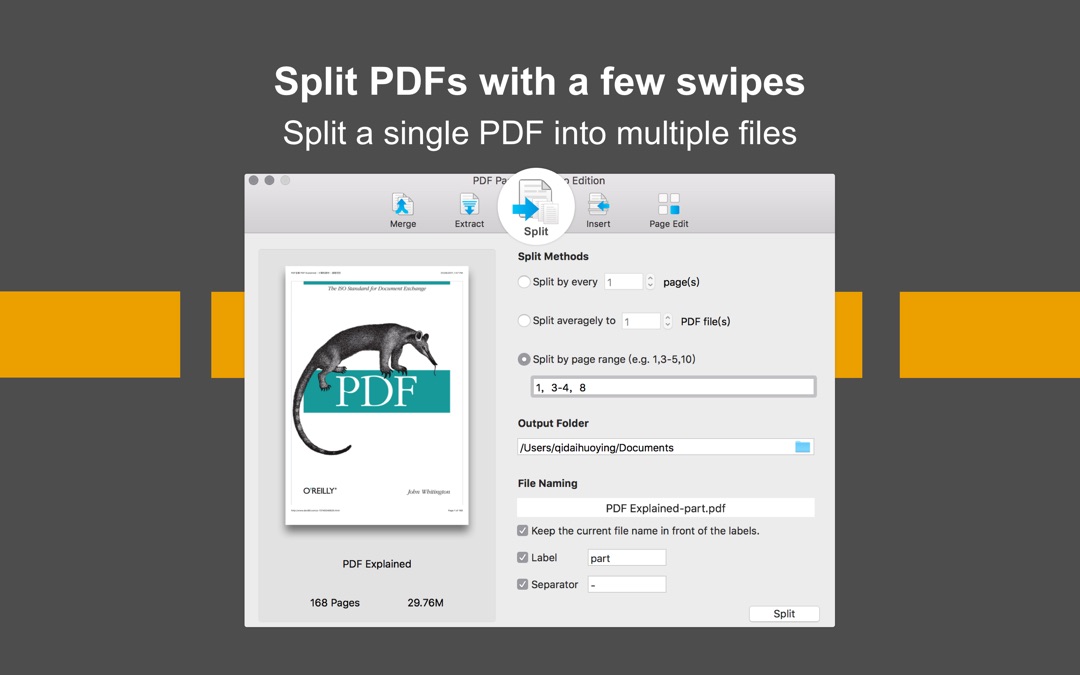1080x675 pixels.
Task: Open the Extract tool
Action: click(469, 211)
